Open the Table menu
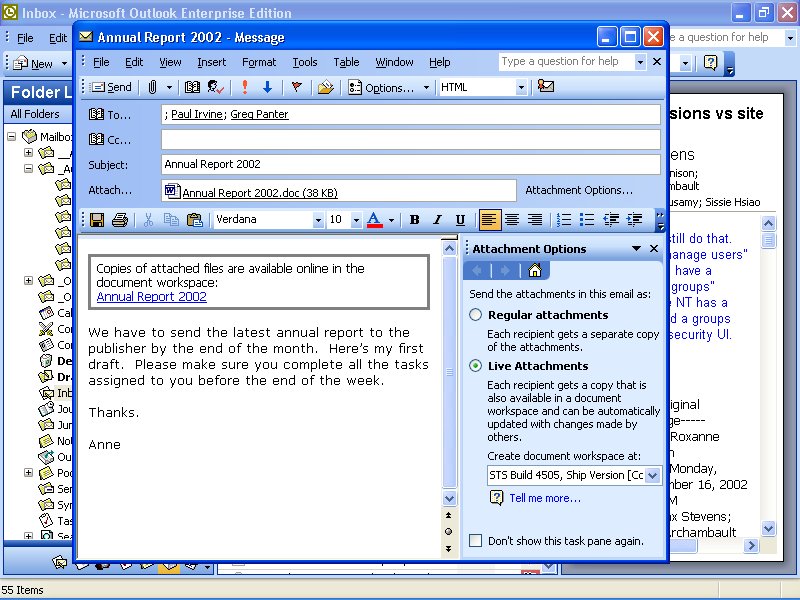Image resolution: width=800 pixels, height=600 pixels. (x=346, y=62)
